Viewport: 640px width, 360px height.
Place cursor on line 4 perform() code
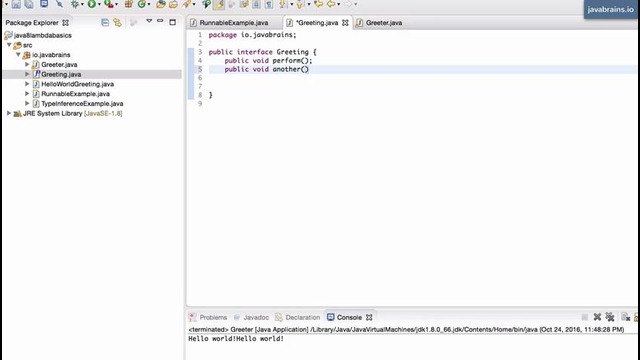point(292,60)
